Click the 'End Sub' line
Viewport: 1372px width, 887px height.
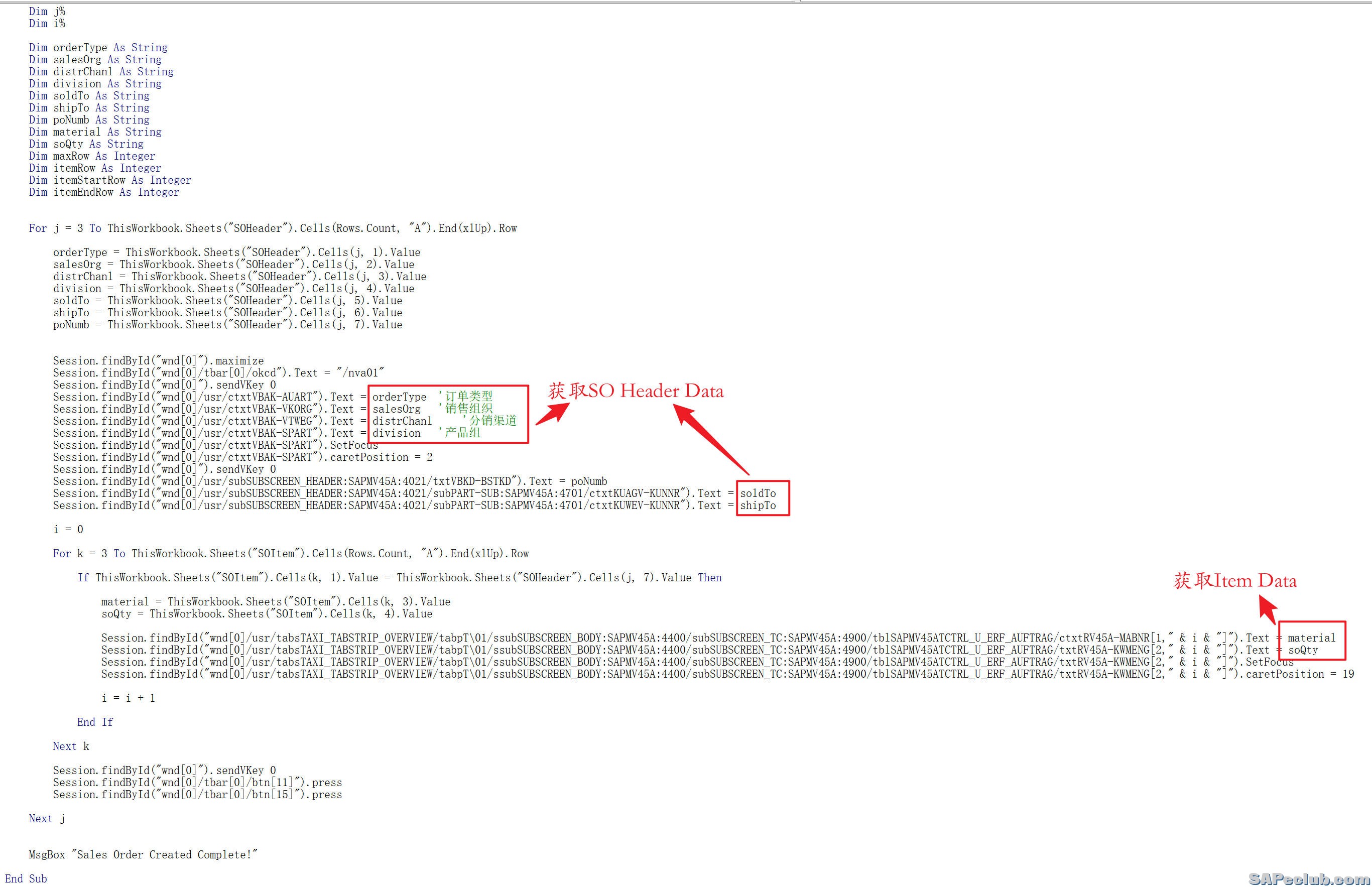pyautogui.click(x=26, y=879)
